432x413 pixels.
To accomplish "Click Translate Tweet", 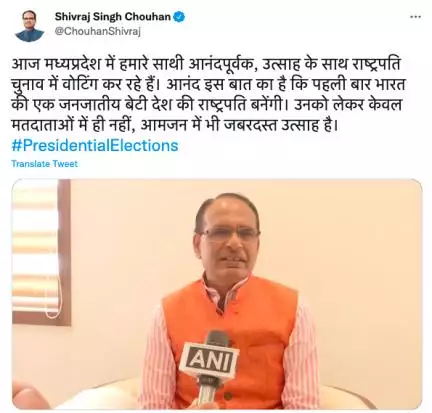I will 44,164.
